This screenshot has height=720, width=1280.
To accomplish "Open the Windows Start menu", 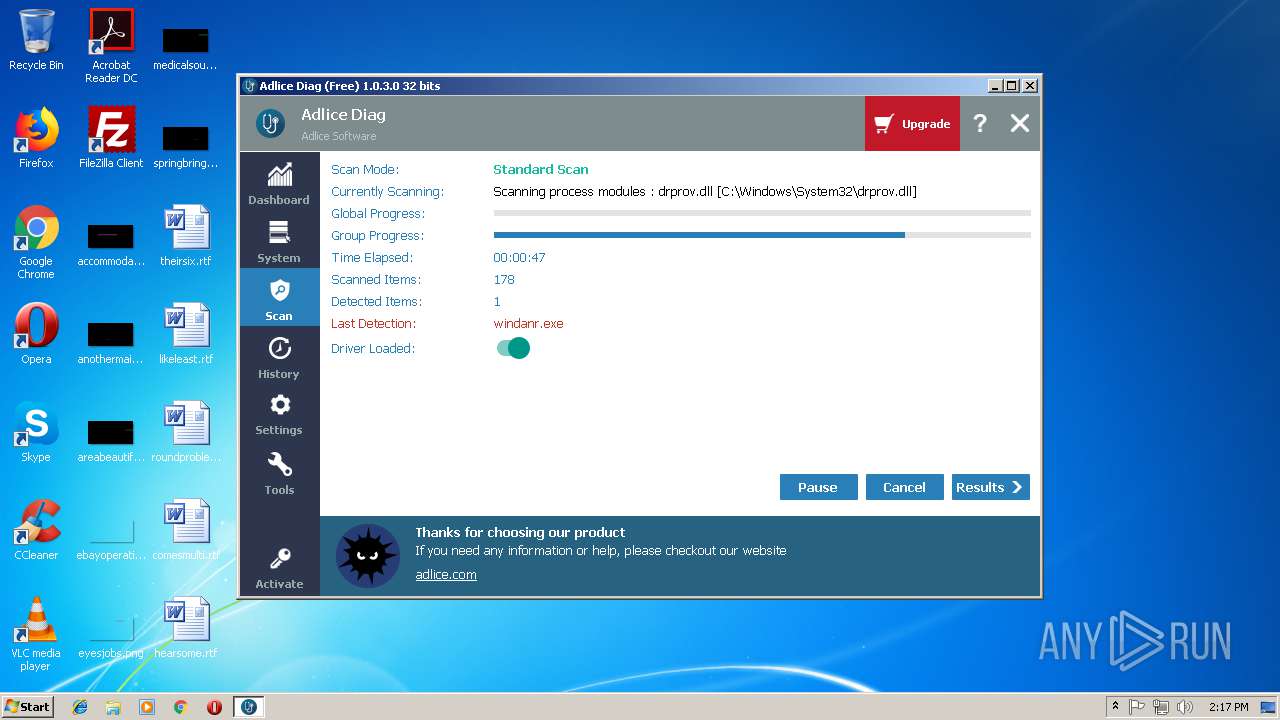I will (x=28, y=707).
